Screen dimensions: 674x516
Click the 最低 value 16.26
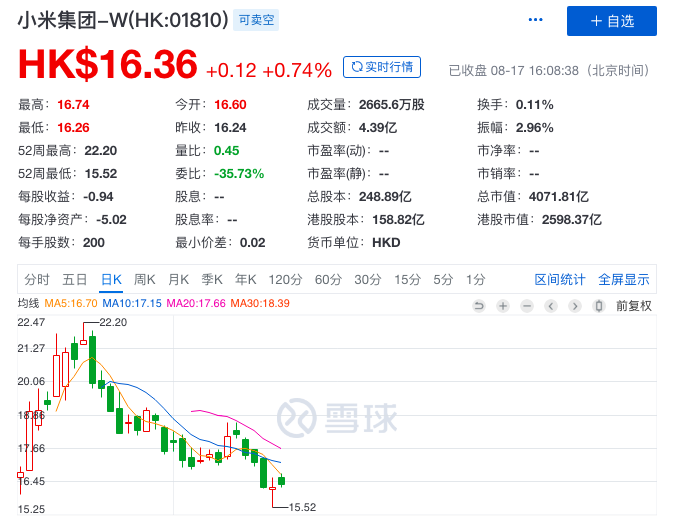(x=74, y=128)
